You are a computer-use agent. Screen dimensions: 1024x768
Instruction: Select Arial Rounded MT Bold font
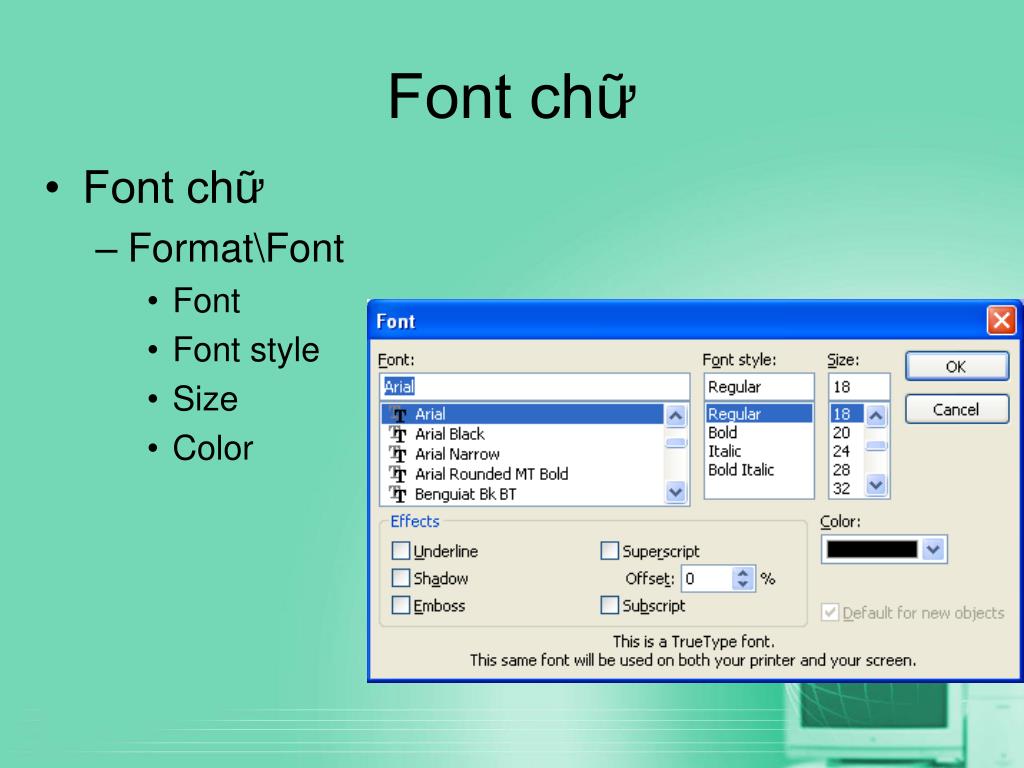coord(522,474)
